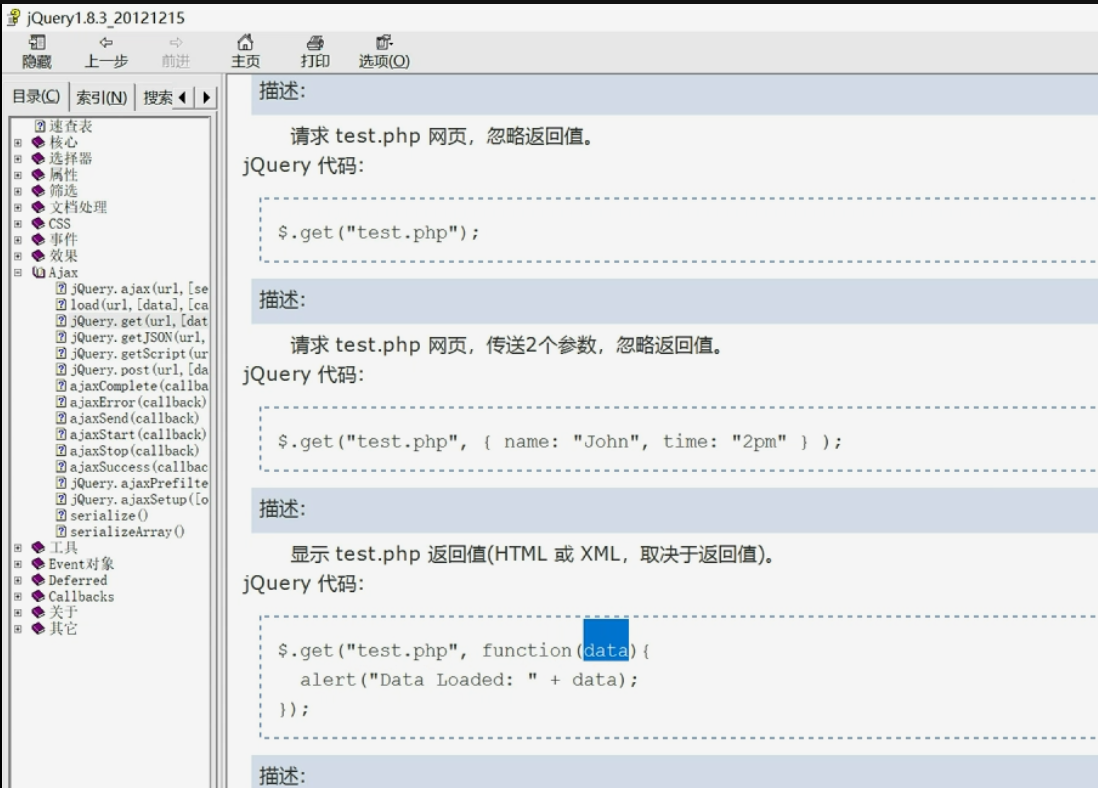Open the 速查表 topic

pos(64,126)
